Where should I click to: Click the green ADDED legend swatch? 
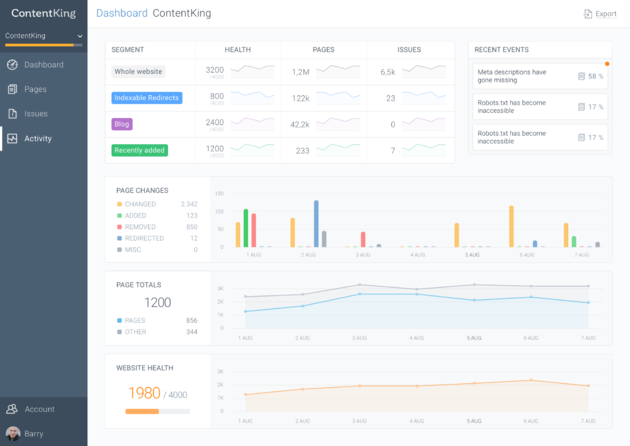(x=119, y=216)
